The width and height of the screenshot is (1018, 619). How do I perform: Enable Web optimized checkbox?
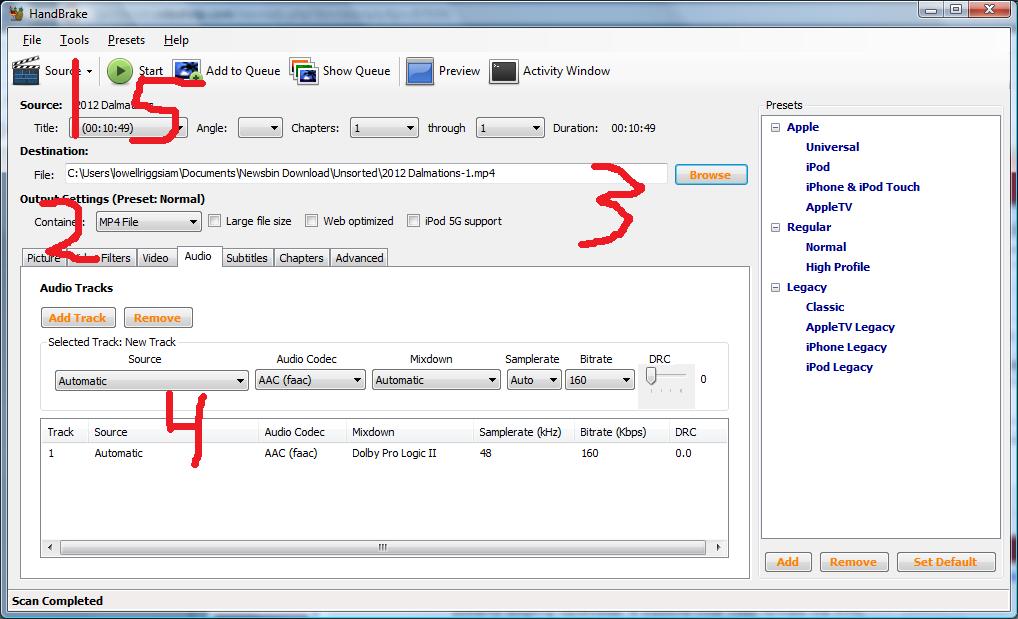[x=312, y=221]
